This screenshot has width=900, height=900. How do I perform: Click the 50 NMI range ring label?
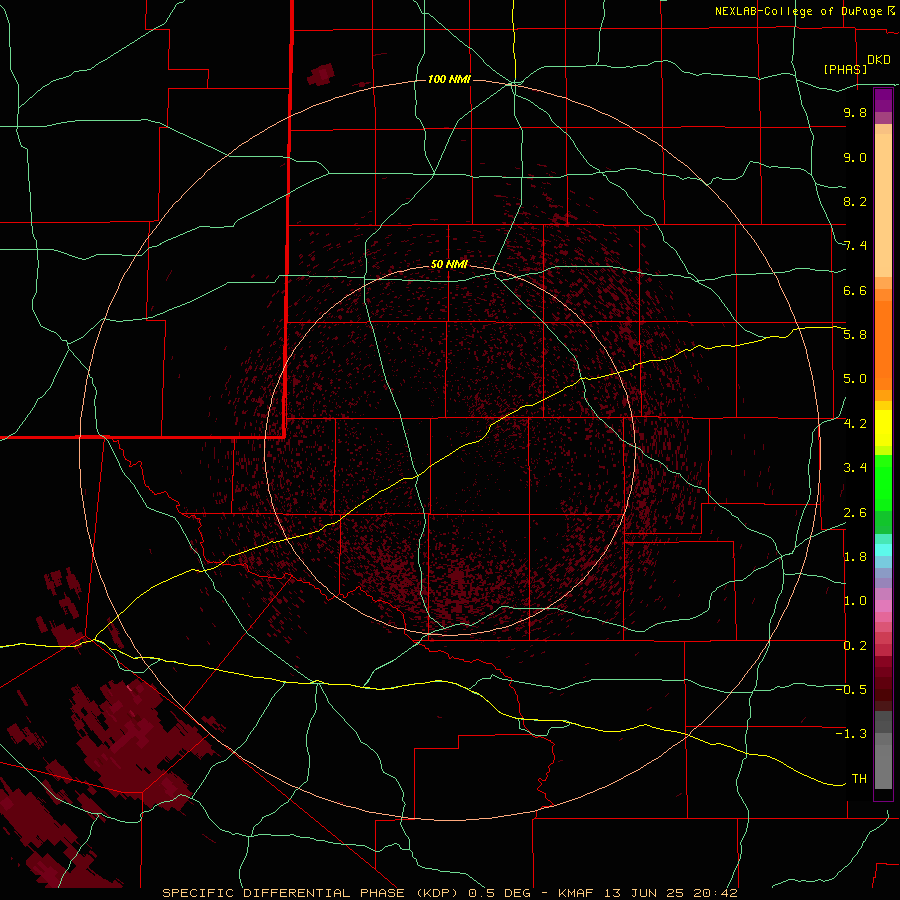(449, 264)
